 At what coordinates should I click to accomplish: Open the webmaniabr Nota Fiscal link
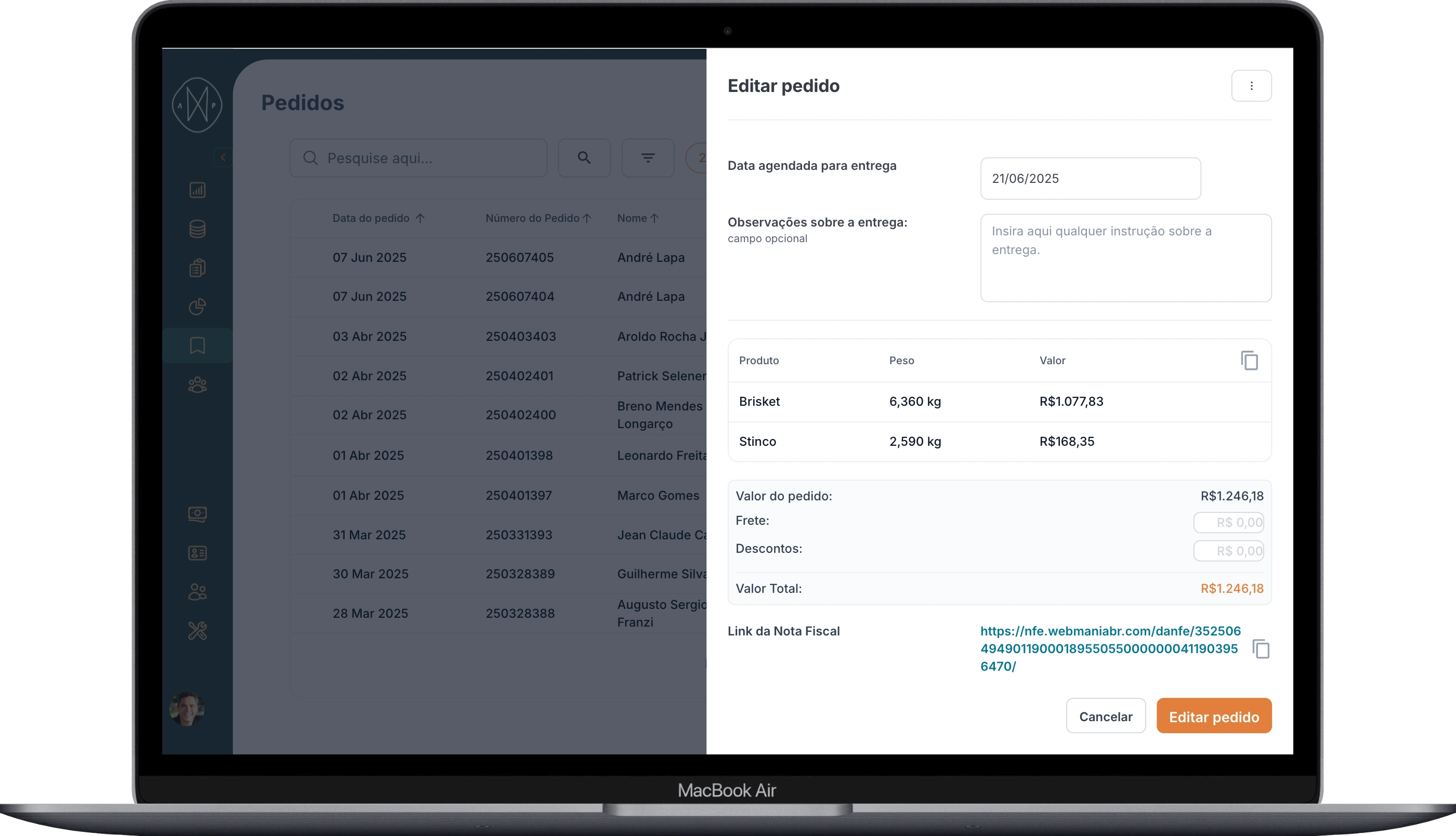click(1110, 649)
